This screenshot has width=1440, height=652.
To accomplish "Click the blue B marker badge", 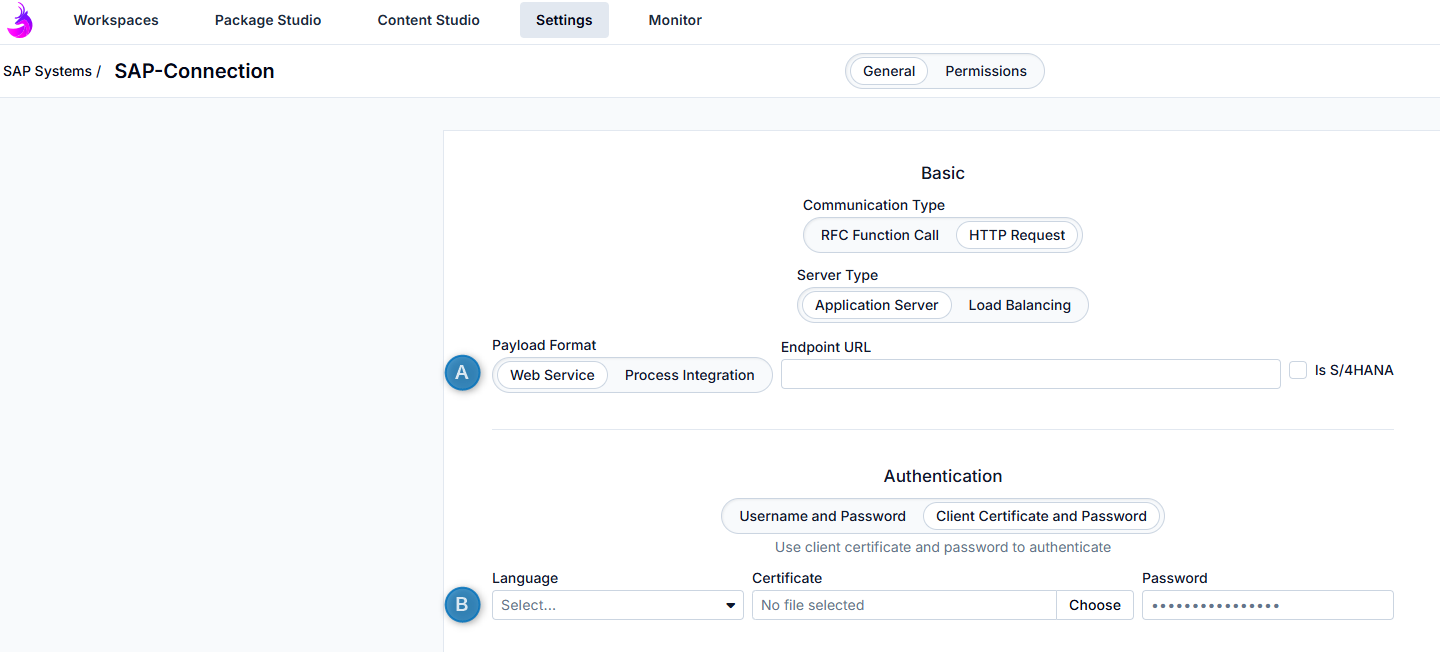I will 462,604.
